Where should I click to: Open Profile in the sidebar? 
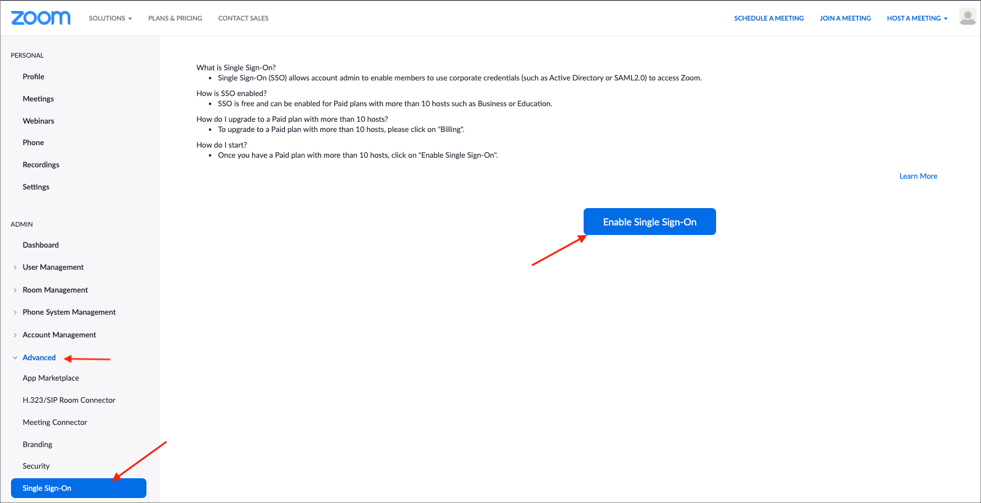[33, 76]
